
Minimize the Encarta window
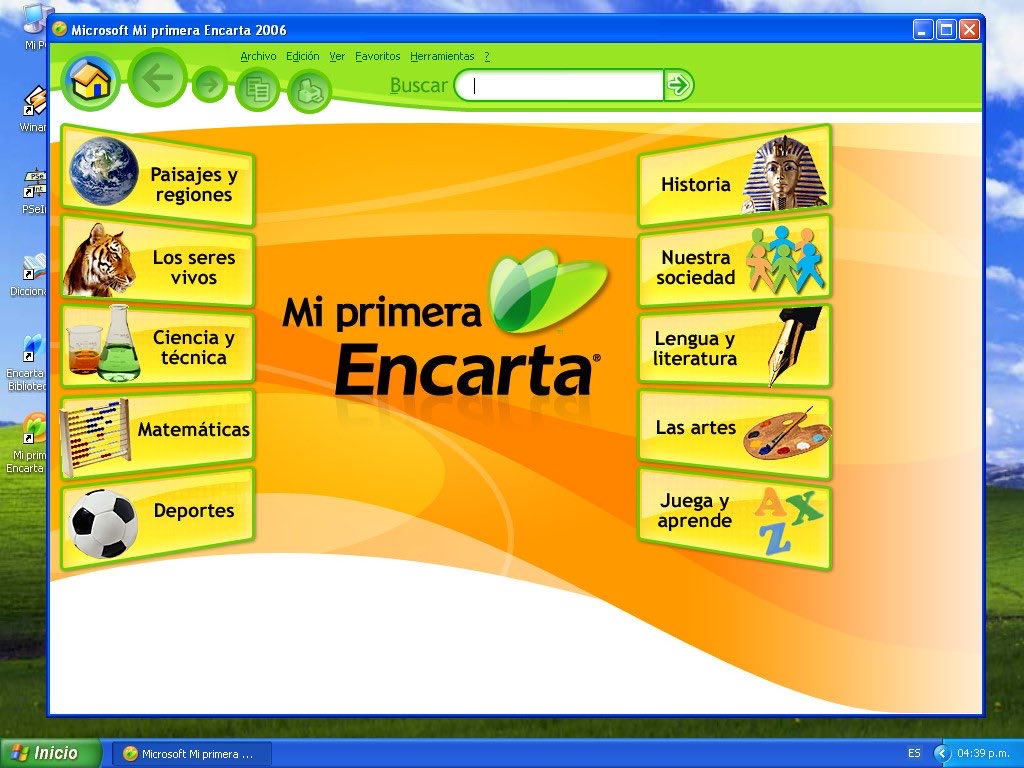[923, 29]
